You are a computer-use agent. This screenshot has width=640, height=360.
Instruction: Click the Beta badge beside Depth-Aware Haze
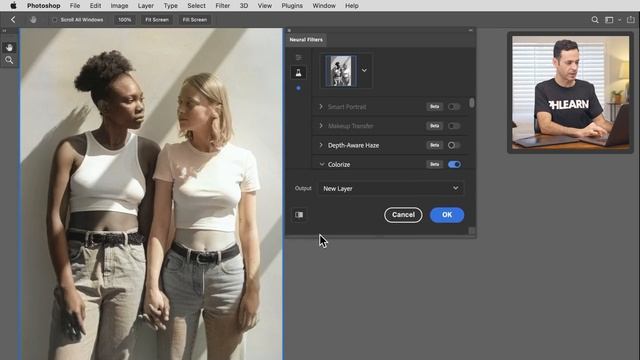click(435, 145)
